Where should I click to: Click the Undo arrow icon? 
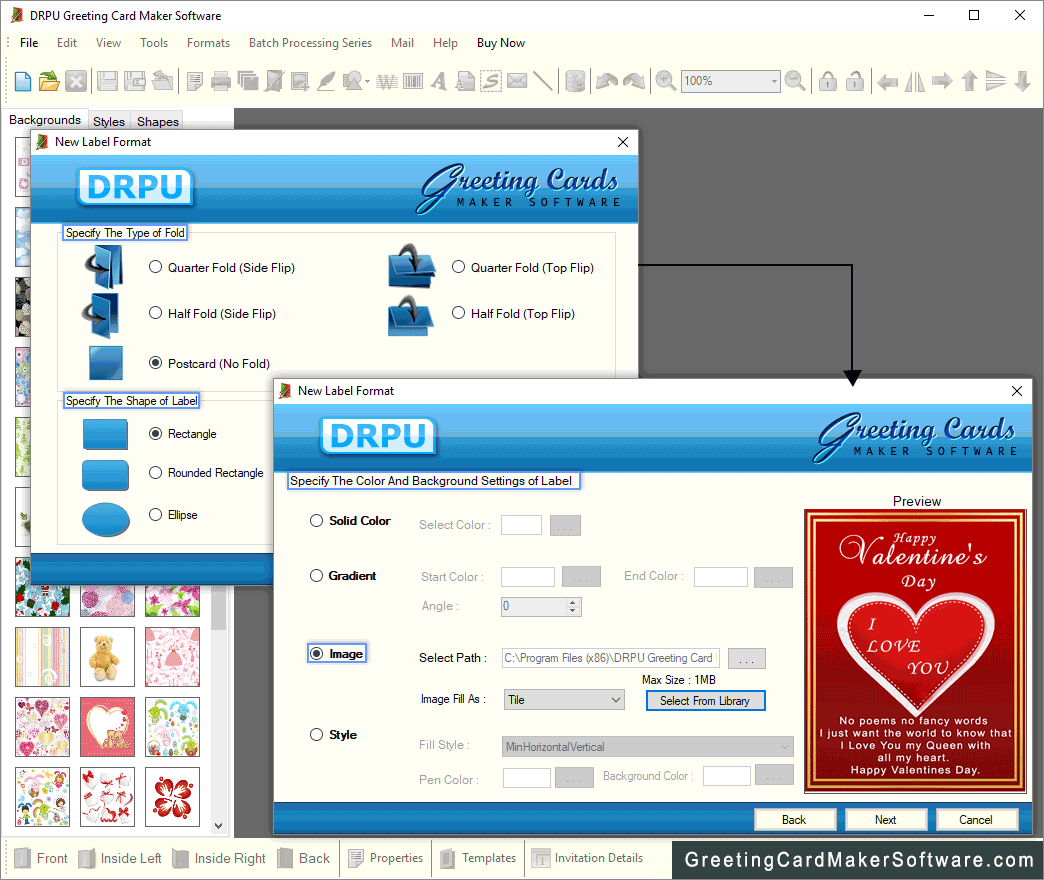coord(607,81)
